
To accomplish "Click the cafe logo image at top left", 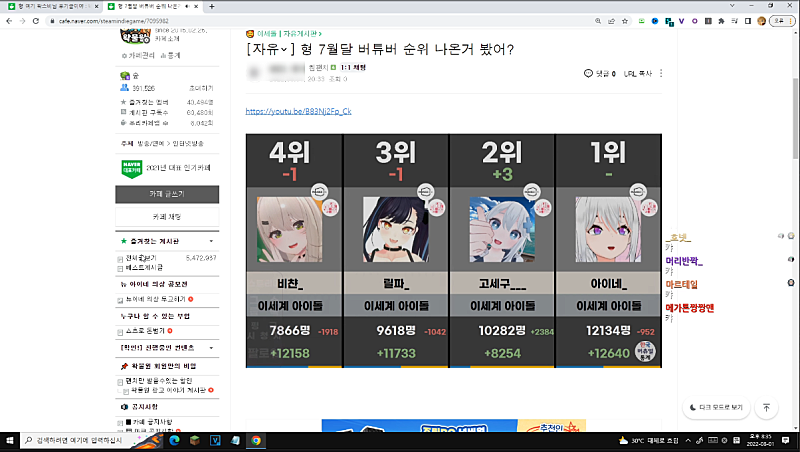I will (135, 37).
